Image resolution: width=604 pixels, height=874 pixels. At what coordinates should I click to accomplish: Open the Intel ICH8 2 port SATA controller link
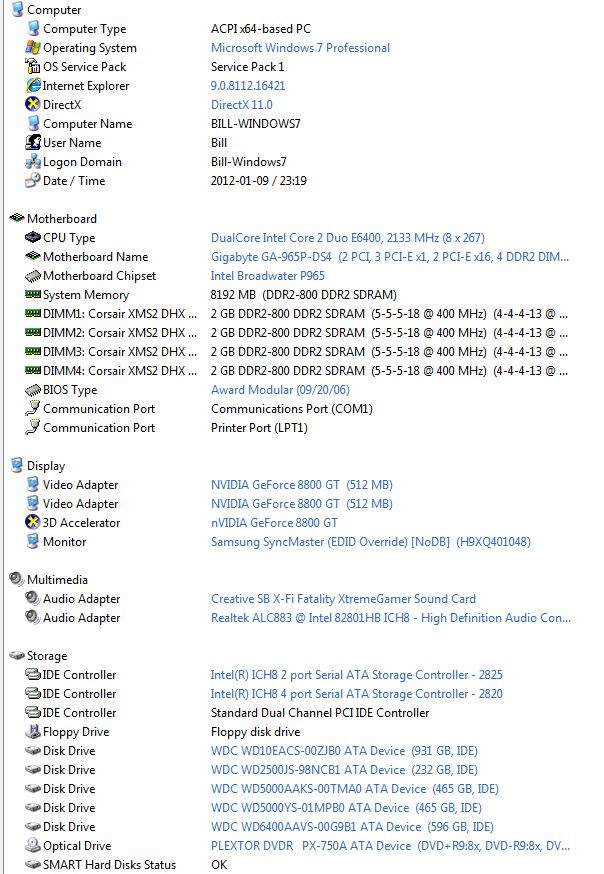(357, 675)
